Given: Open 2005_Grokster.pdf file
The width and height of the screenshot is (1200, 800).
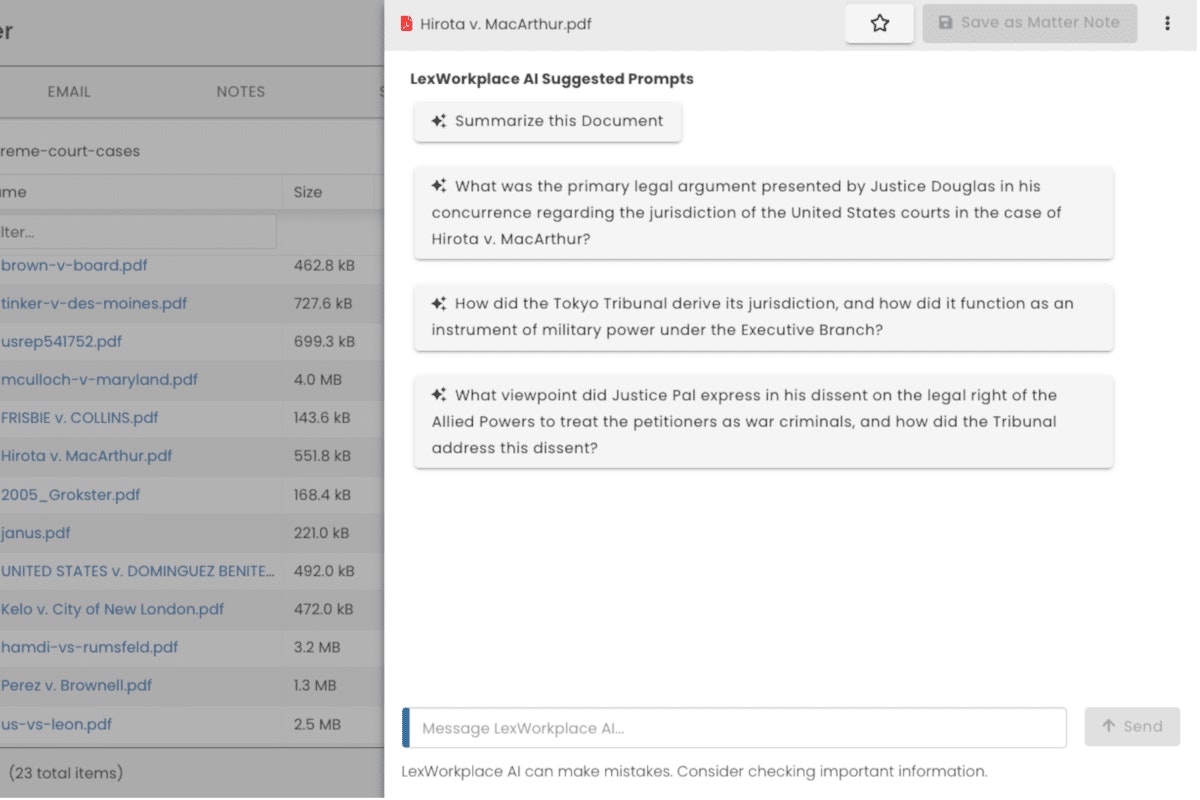Looking at the screenshot, I should [x=70, y=494].
